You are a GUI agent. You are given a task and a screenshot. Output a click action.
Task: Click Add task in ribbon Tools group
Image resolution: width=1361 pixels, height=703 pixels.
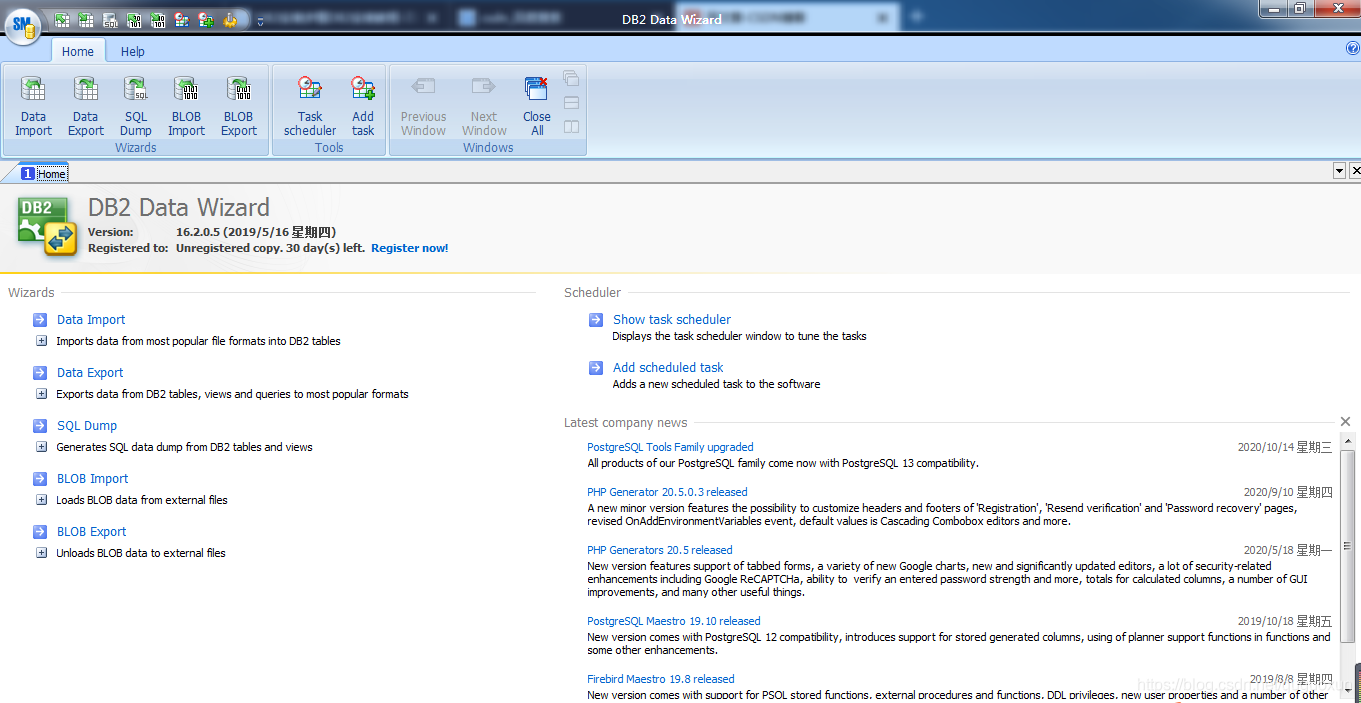(x=363, y=106)
